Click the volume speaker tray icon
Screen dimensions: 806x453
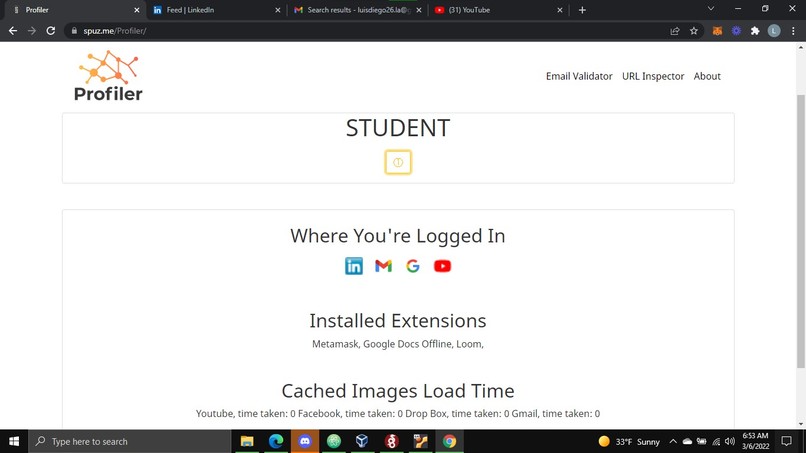[x=730, y=442]
